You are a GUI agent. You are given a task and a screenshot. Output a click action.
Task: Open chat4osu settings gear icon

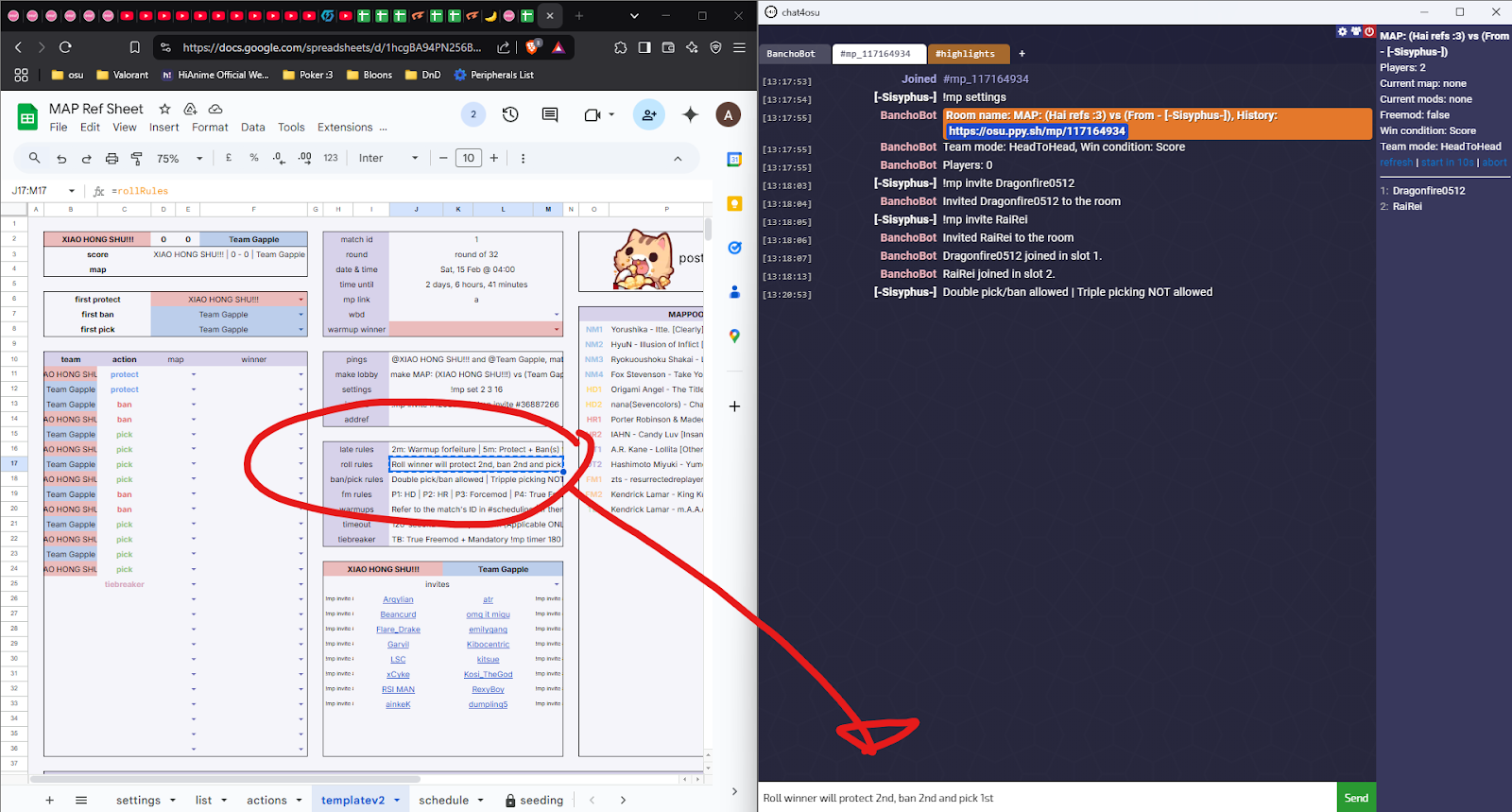[x=1342, y=31]
